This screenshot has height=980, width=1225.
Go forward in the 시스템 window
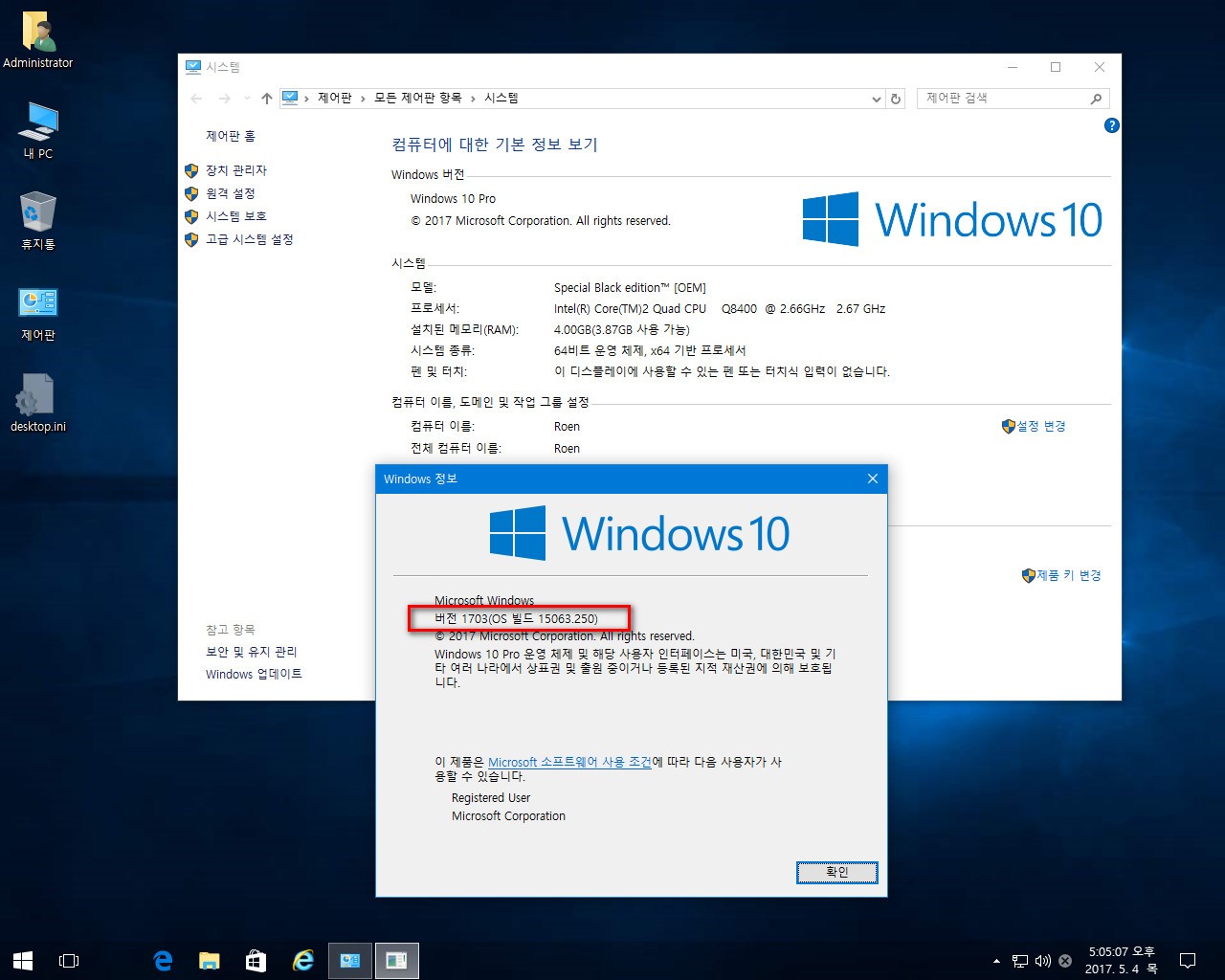[225, 99]
